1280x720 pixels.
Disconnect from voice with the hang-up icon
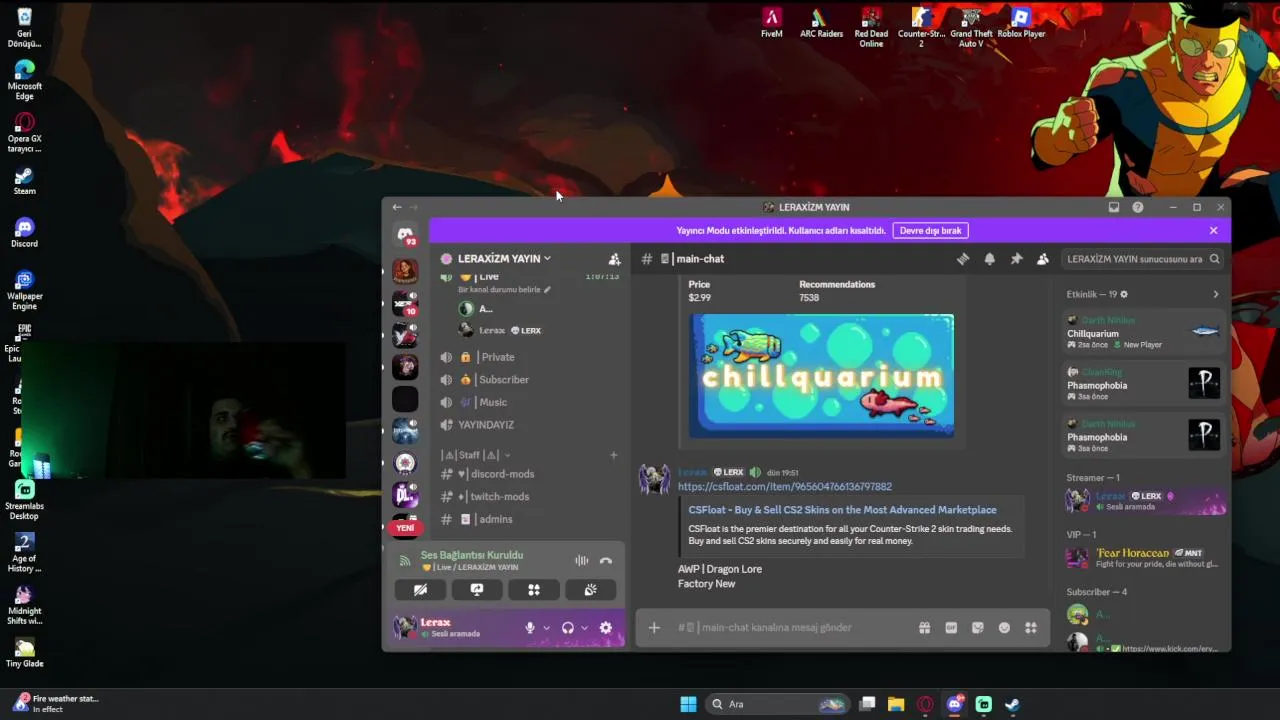(x=606, y=561)
